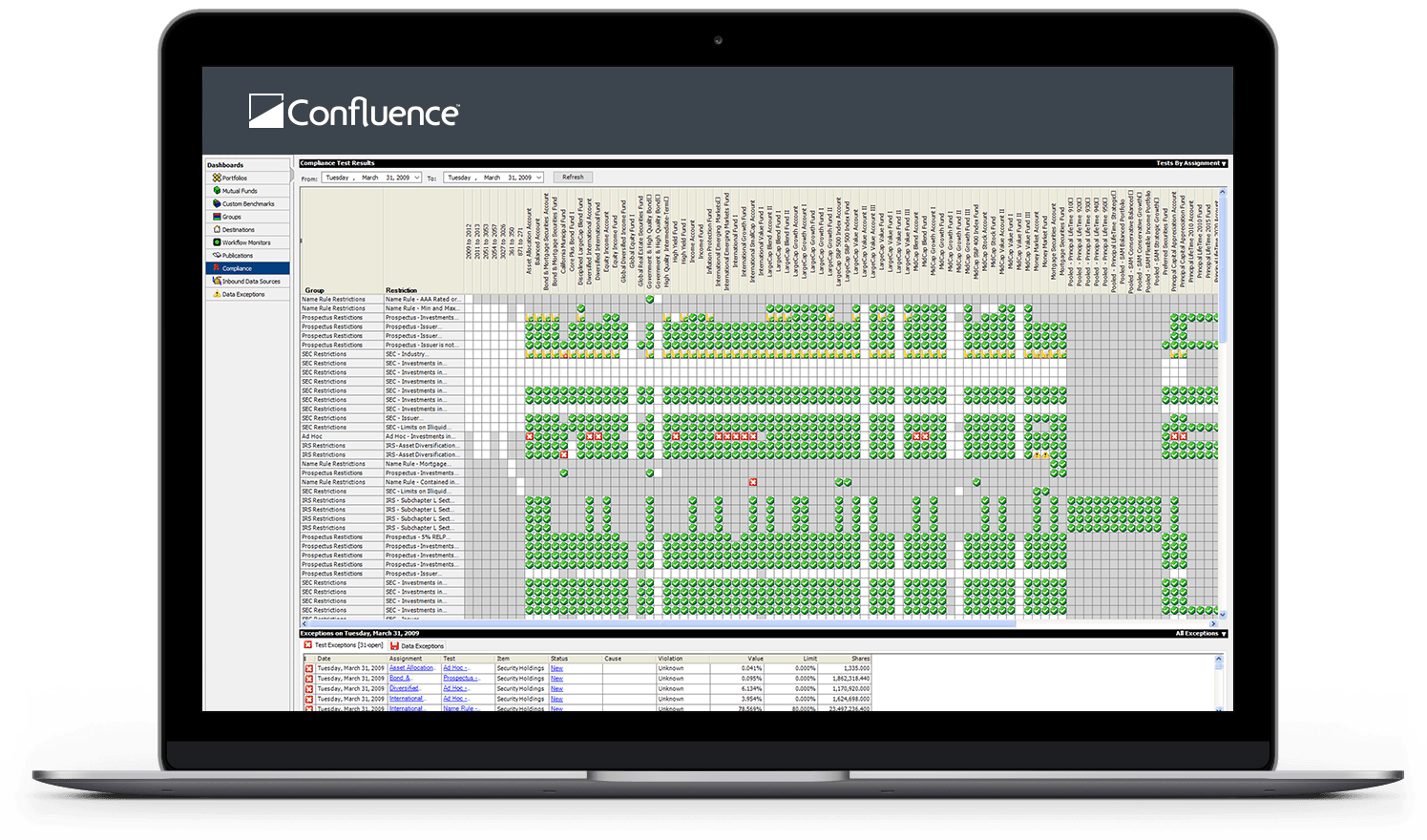Select the Mutual Funds cube icon
This screenshot has height=840, width=1427.
(x=217, y=191)
